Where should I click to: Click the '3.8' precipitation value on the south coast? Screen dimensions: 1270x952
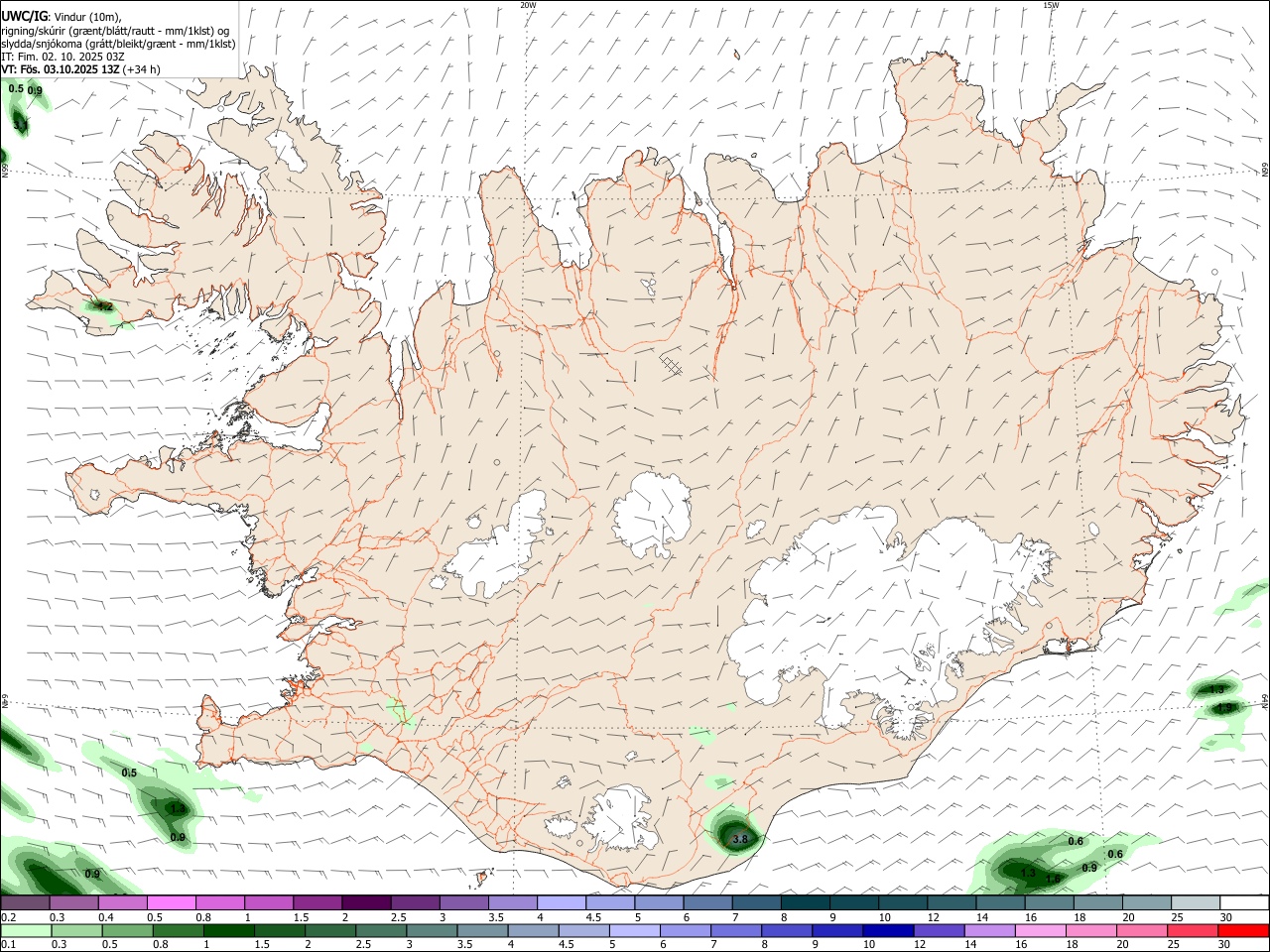pyautogui.click(x=739, y=840)
